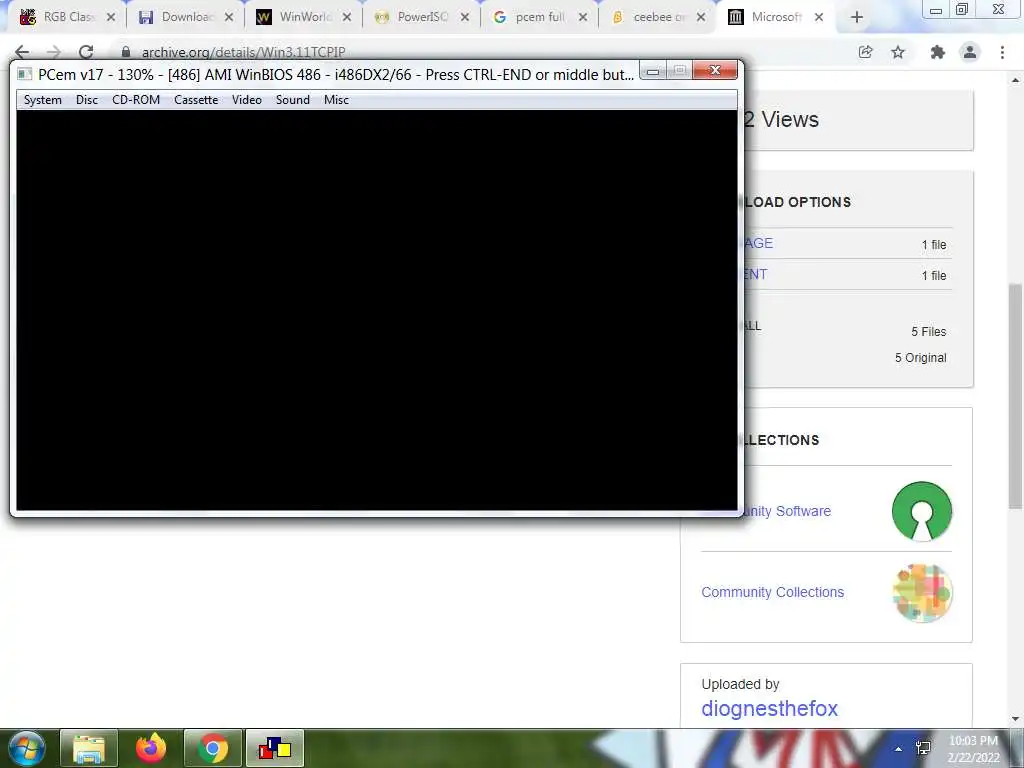
Task: Open the Cassette menu in PCem
Action: pos(196,100)
